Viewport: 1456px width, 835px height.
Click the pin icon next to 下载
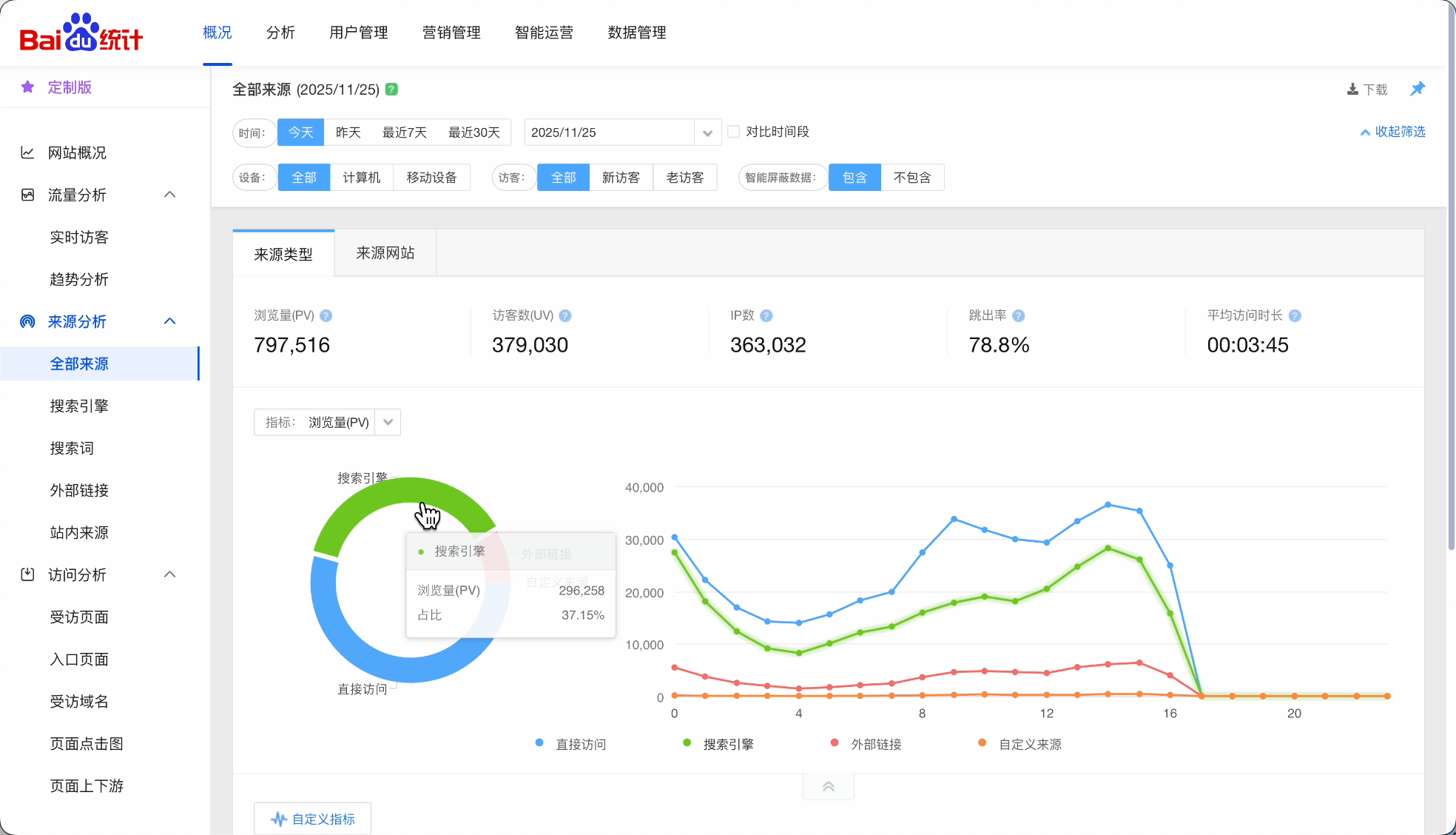pyautogui.click(x=1417, y=89)
